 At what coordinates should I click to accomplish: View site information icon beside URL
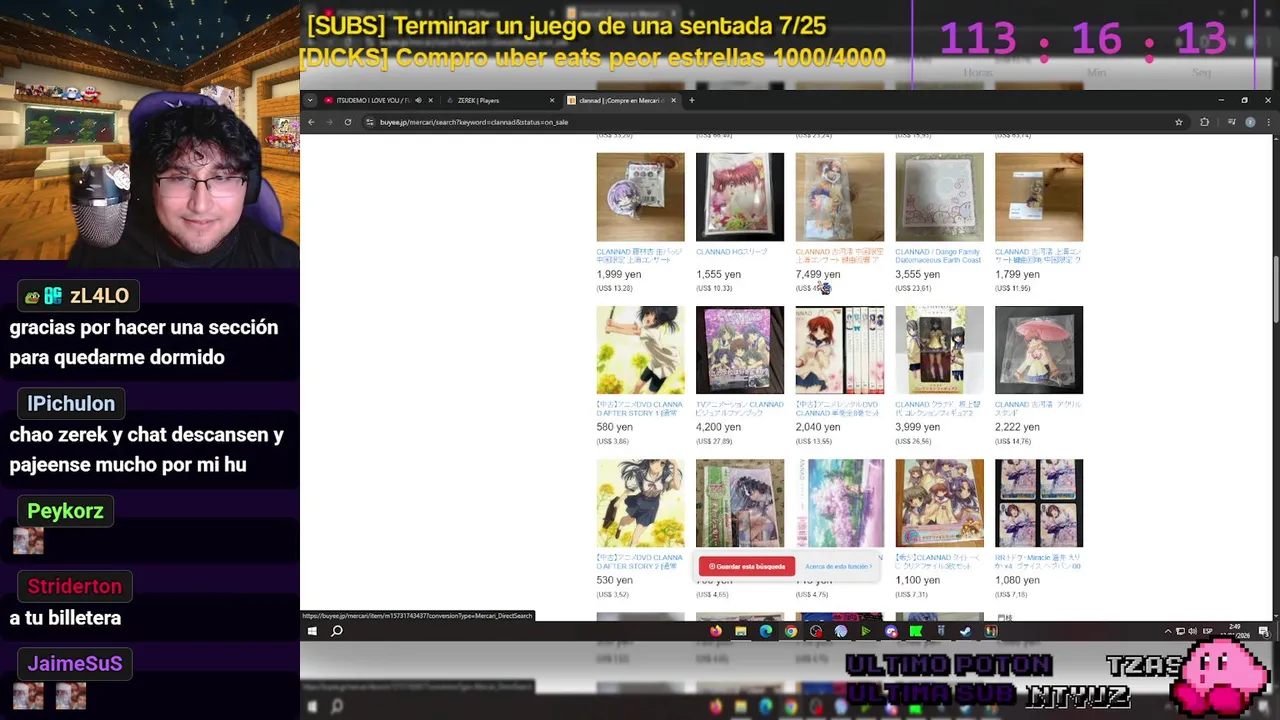[370, 122]
